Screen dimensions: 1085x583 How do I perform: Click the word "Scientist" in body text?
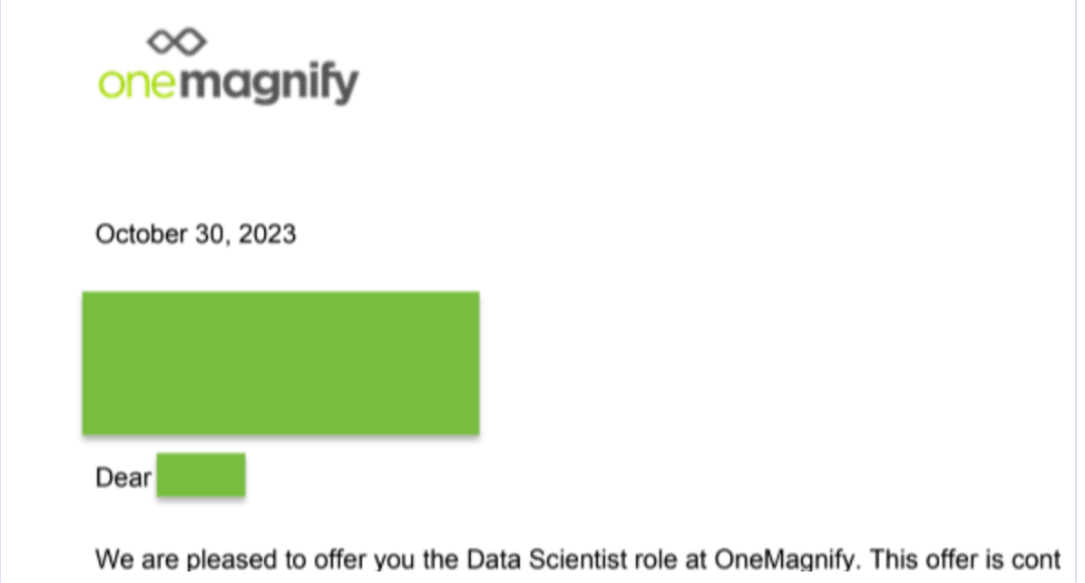(578, 559)
